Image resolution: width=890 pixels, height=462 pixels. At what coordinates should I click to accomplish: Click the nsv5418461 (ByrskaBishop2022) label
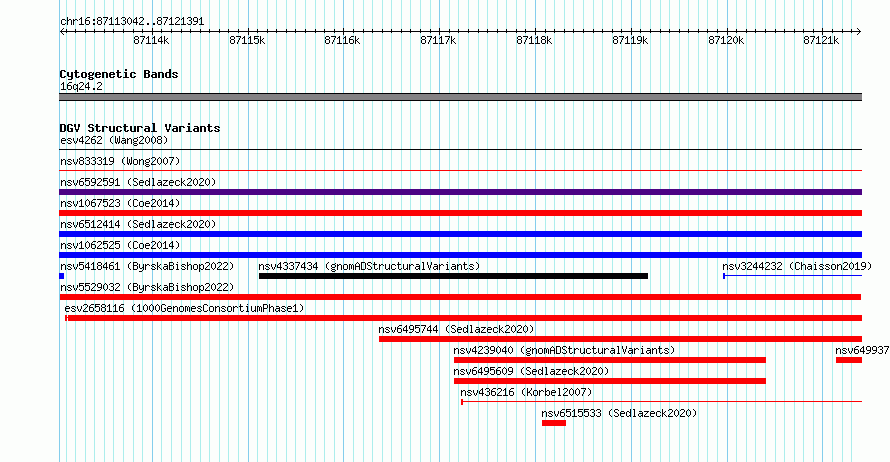[x=147, y=266]
